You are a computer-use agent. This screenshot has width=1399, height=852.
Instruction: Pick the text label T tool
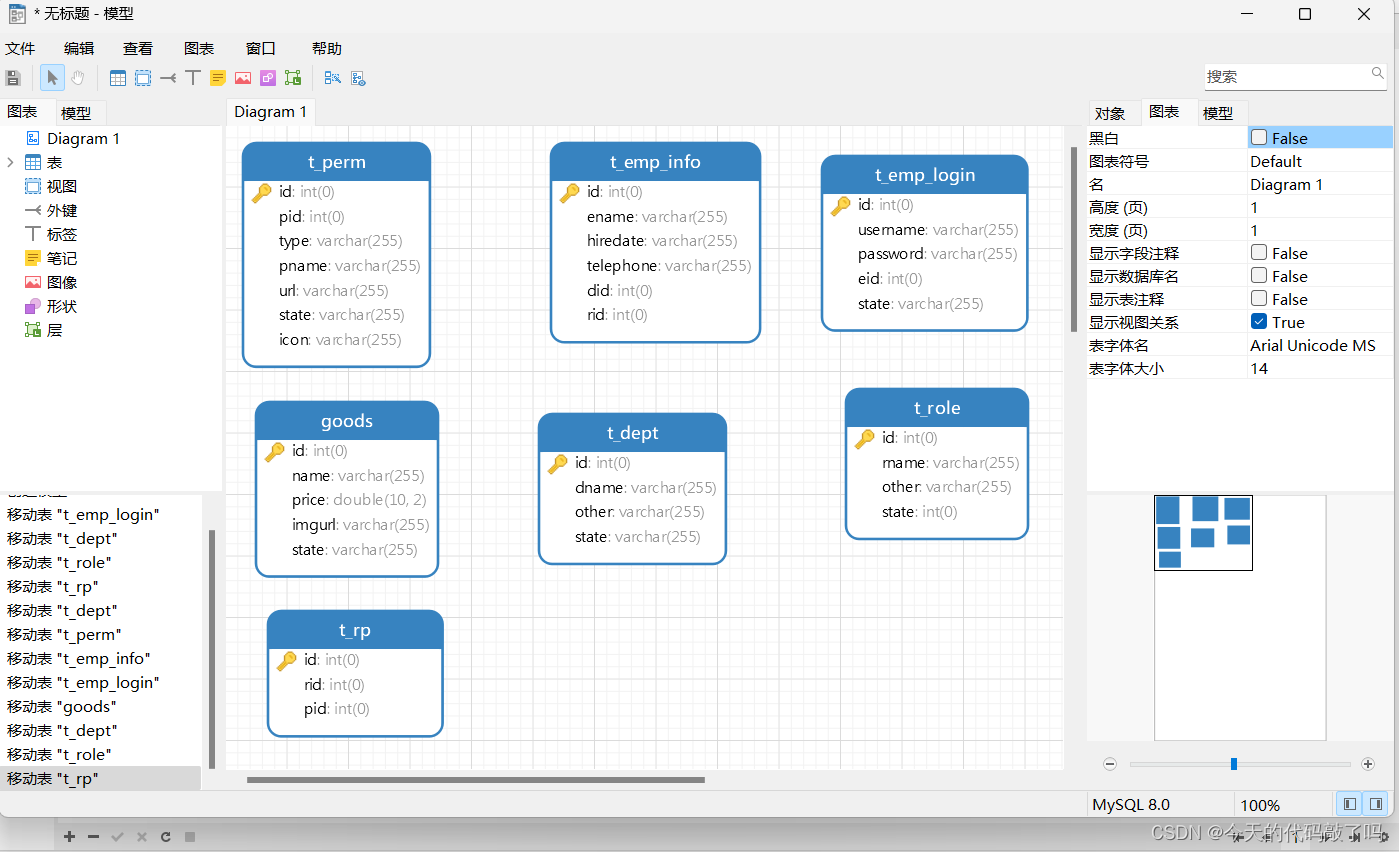pyautogui.click(x=193, y=78)
